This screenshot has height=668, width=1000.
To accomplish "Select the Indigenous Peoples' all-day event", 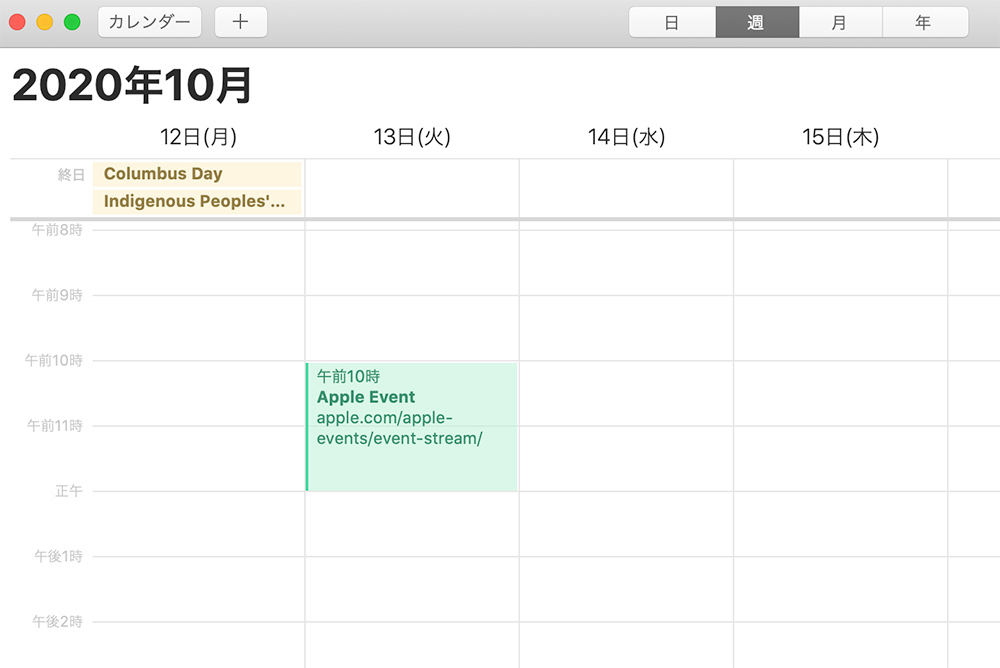I will (197, 201).
